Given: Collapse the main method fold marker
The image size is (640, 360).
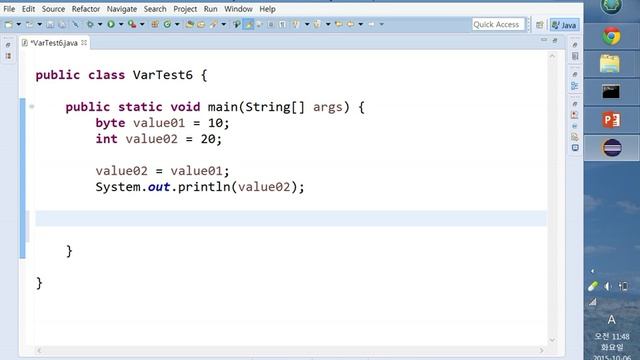Looking at the screenshot, I should click(x=31, y=107).
